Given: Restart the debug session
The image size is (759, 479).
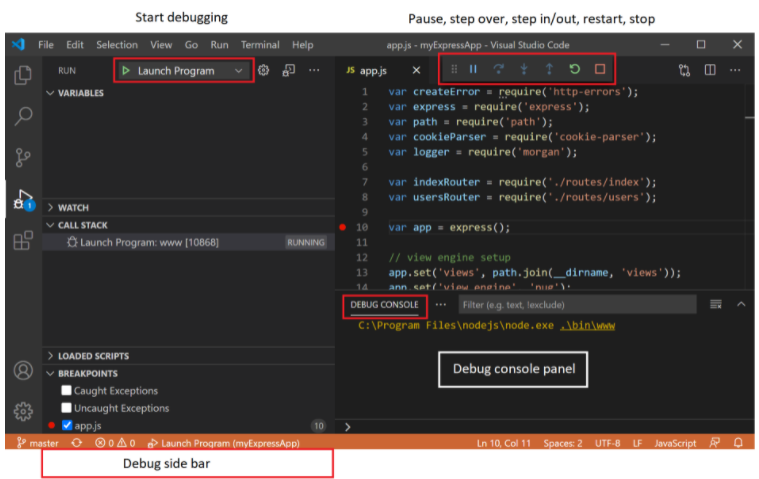Looking at the screenshot, I should [x=575, y=69].
